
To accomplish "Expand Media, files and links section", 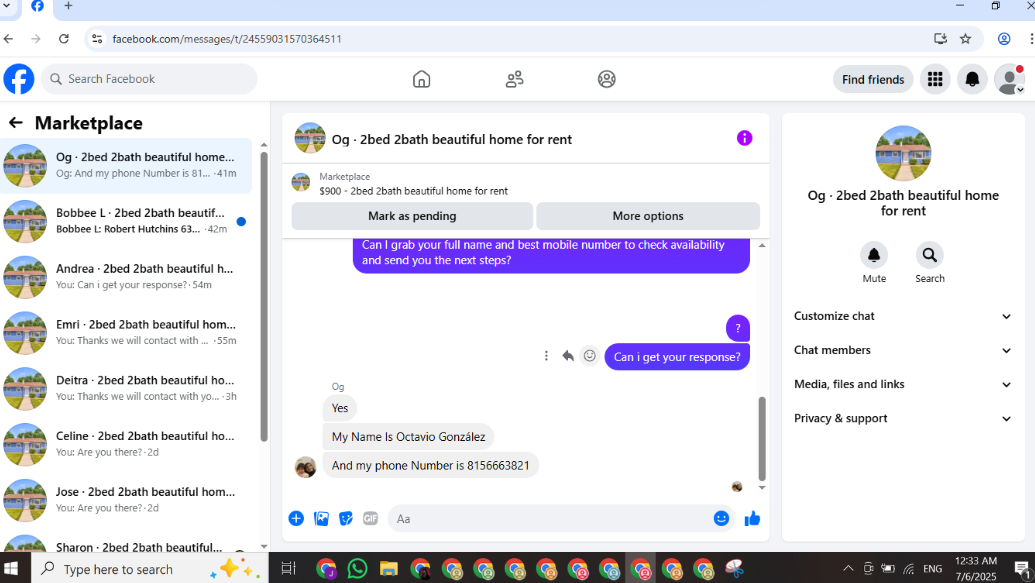I will [x=902, y=384].
